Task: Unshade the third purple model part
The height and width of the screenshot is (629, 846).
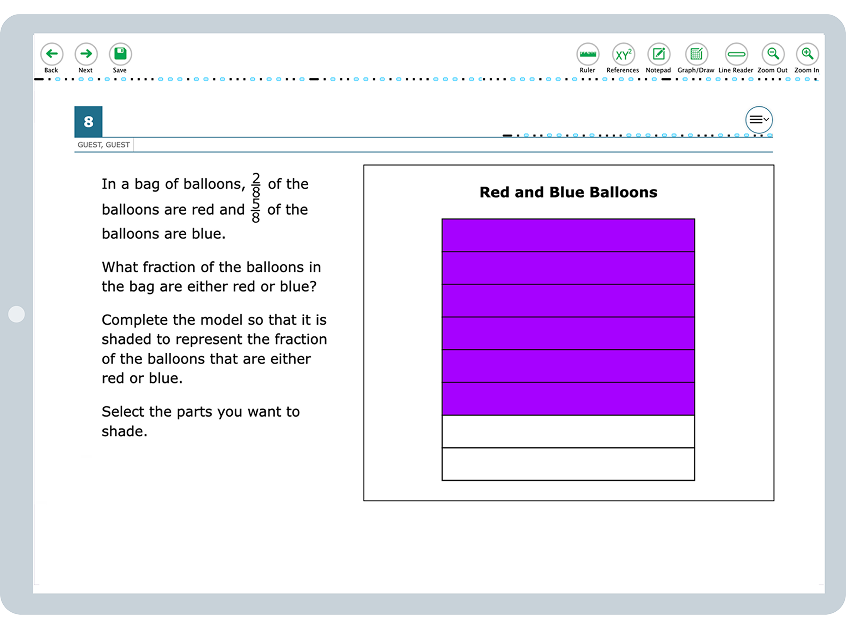Action: click(568, 300)
